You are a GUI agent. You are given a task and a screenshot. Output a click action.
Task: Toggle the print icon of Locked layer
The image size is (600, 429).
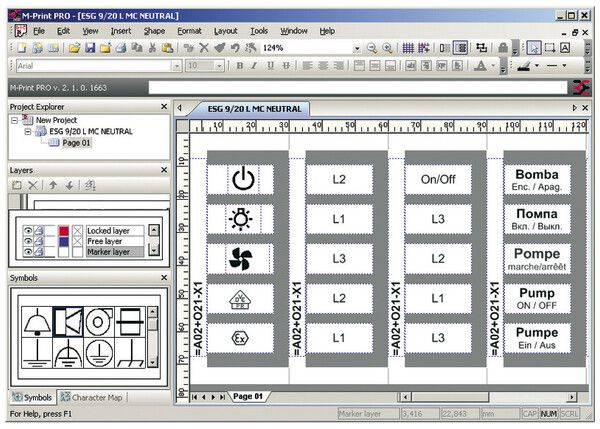[39, 231]
